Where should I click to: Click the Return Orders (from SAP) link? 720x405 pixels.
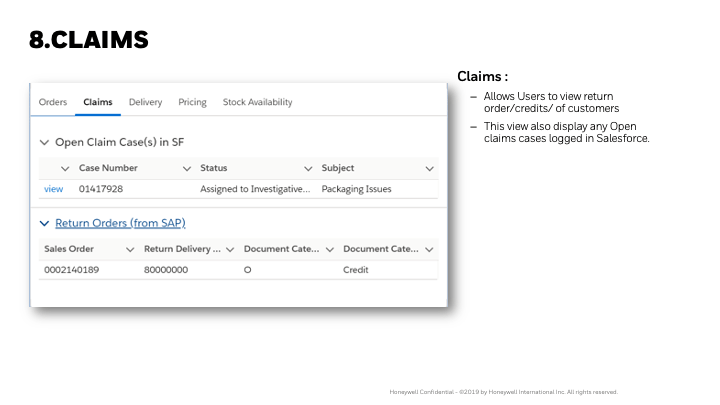point(119,223)
